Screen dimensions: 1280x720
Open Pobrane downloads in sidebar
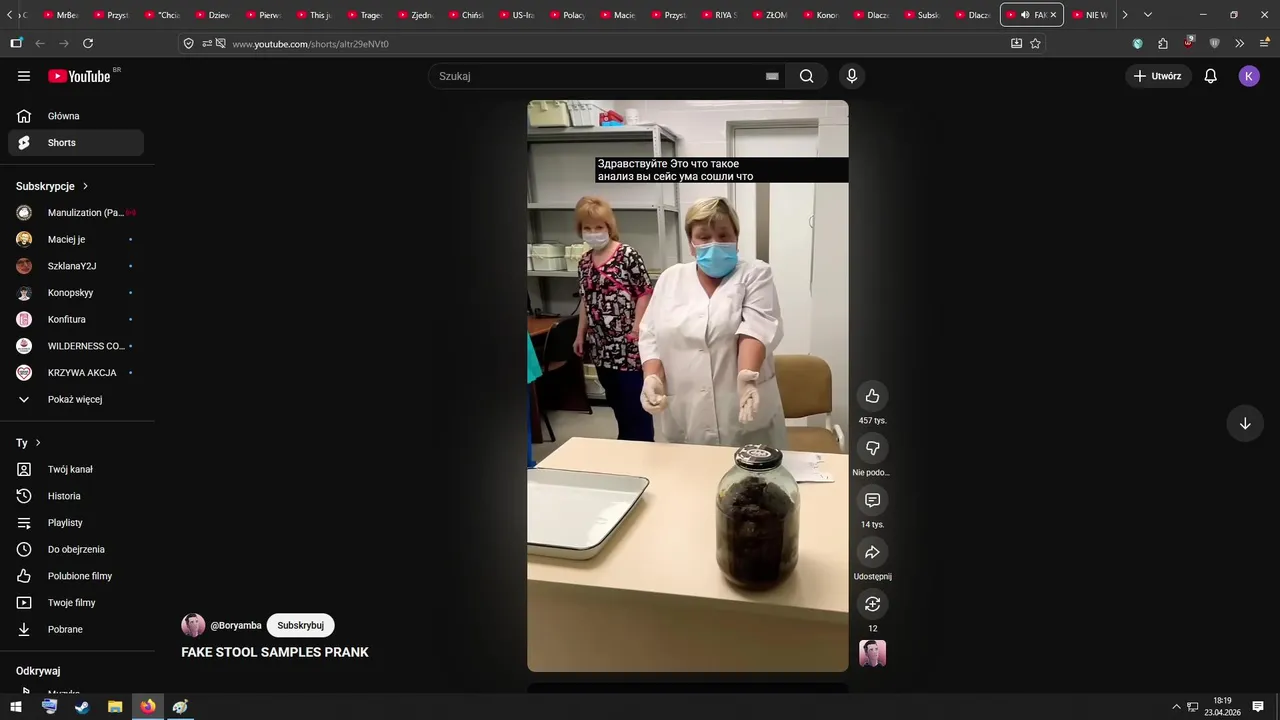pyautogui.click(x=76, y=629)
